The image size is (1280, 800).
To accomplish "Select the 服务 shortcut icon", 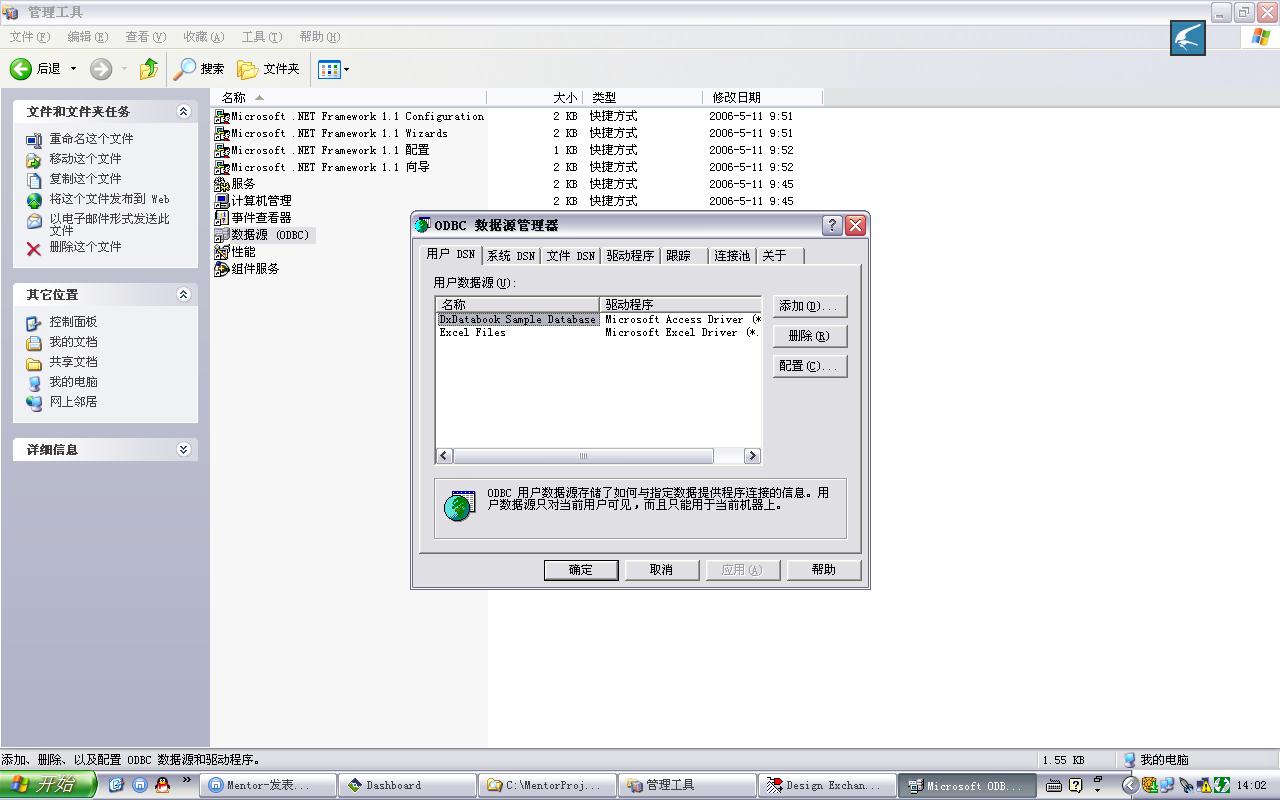I will [222, 184].
